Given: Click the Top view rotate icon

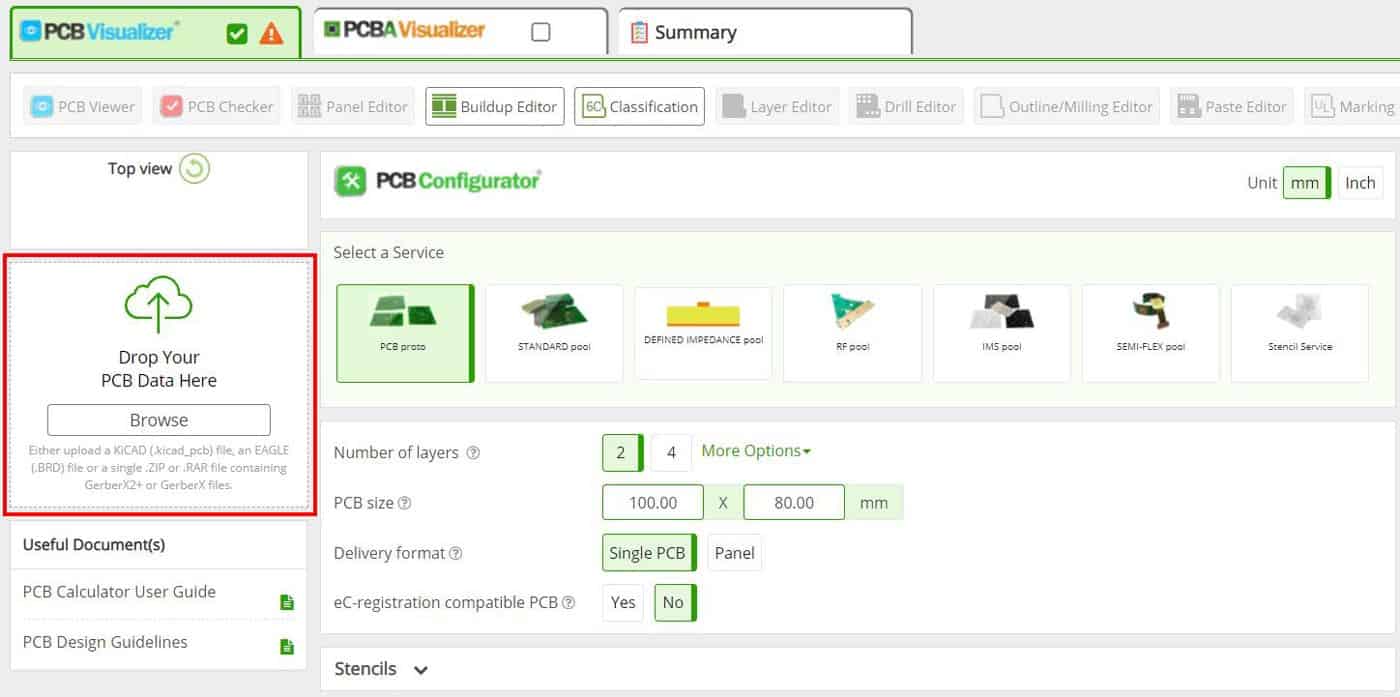Looking at the screenshot, I should [x=194, y=169].
